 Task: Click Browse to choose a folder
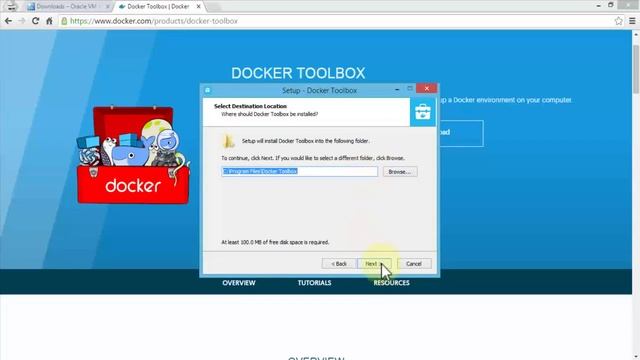(x=400, y=172)
